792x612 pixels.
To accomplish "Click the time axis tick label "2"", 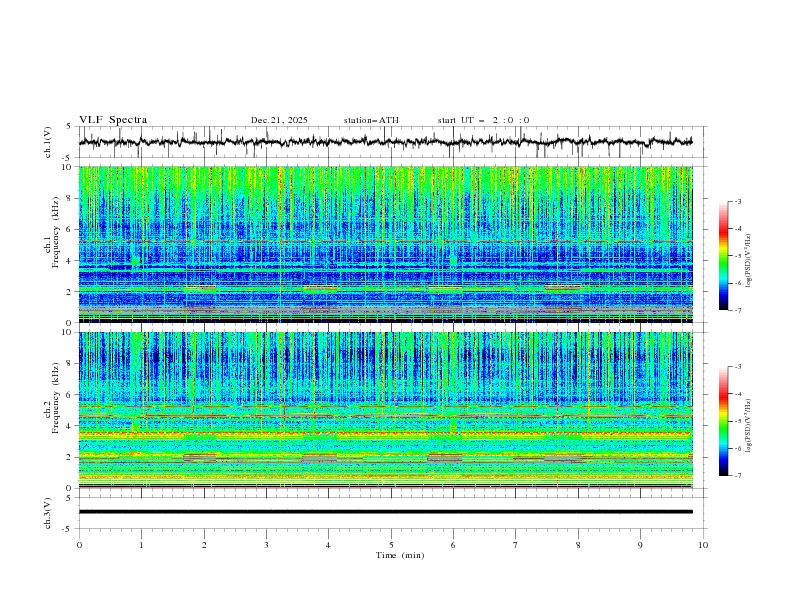I will tap(204, 545).
